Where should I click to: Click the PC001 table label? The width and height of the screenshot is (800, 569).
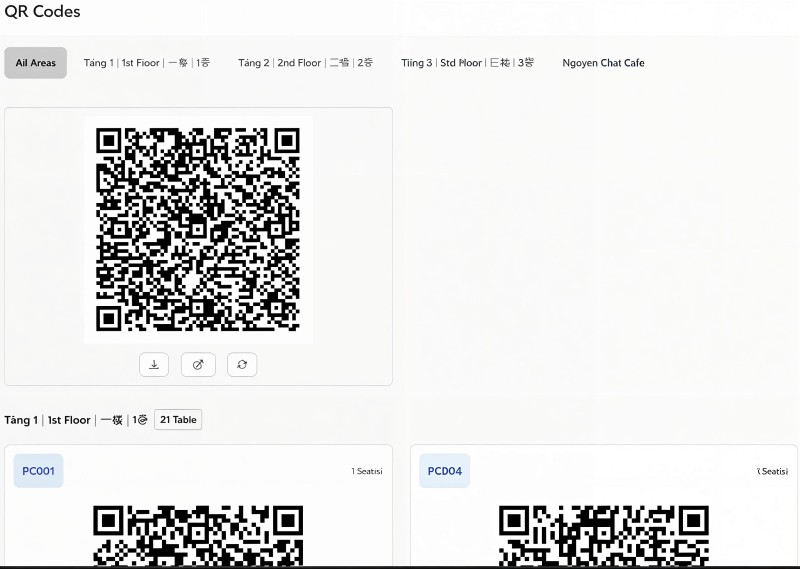pyautogui.click(x=39, y=471)
